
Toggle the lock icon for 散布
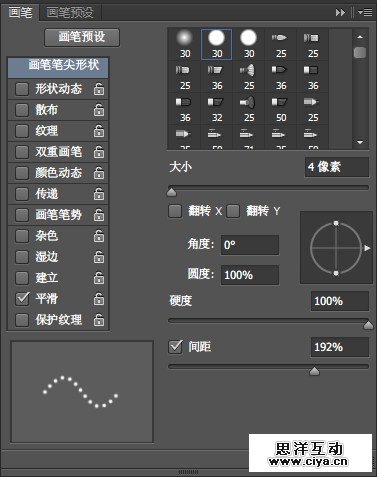(x=99, y=110)
